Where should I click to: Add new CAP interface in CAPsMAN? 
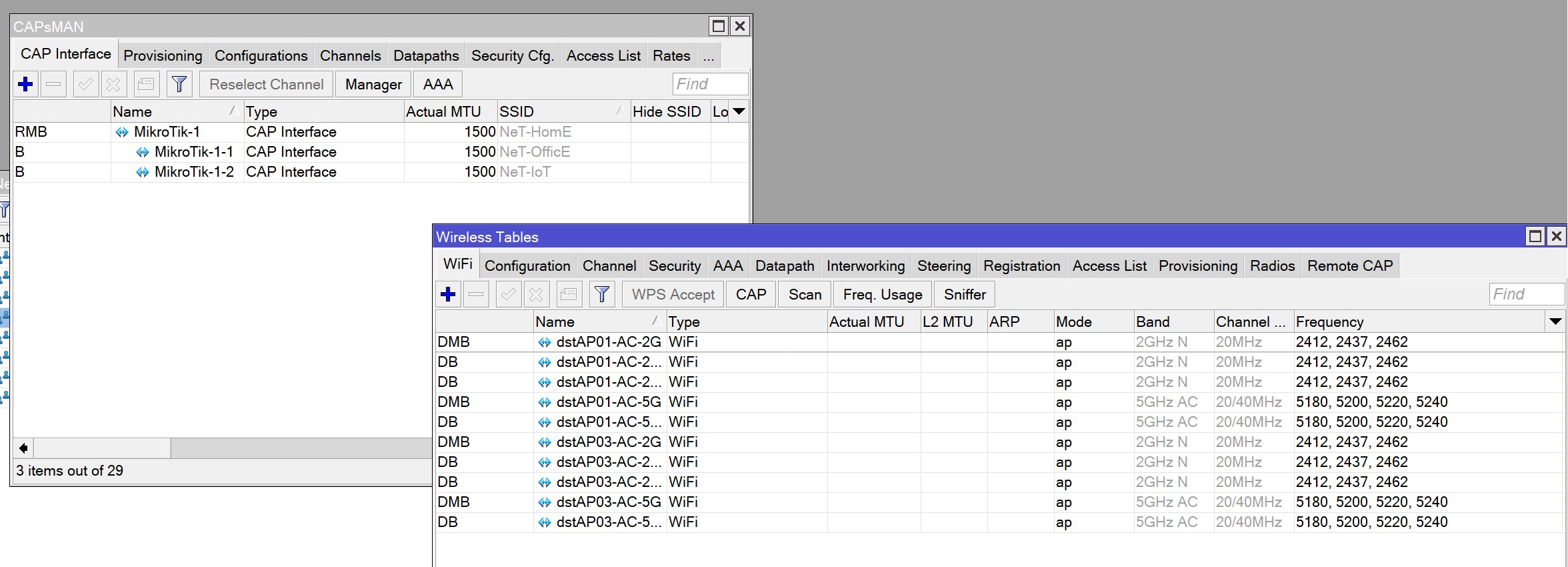[x=26, y=85]
